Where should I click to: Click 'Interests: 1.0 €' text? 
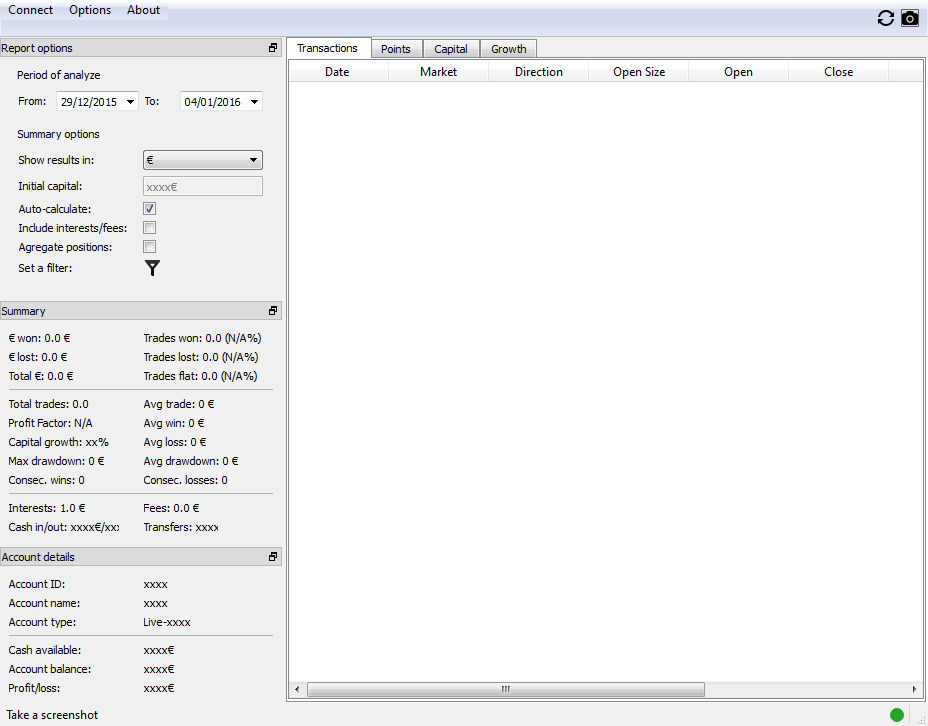[47, 508]
